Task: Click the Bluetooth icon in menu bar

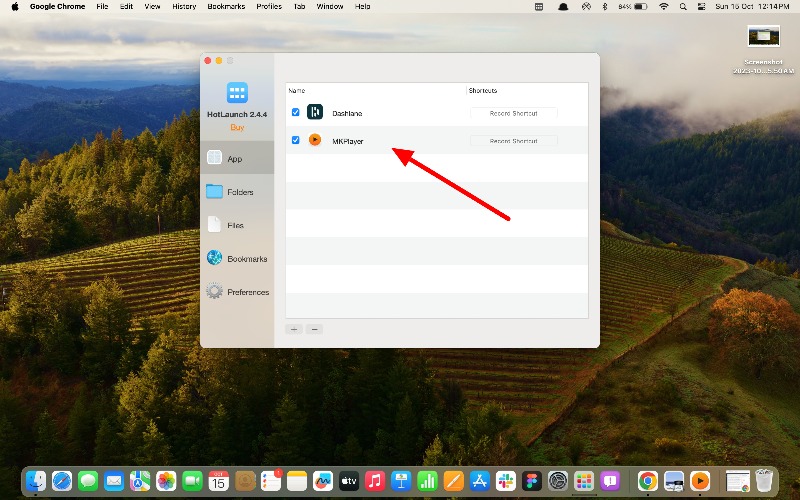Action: pos(605,7)
